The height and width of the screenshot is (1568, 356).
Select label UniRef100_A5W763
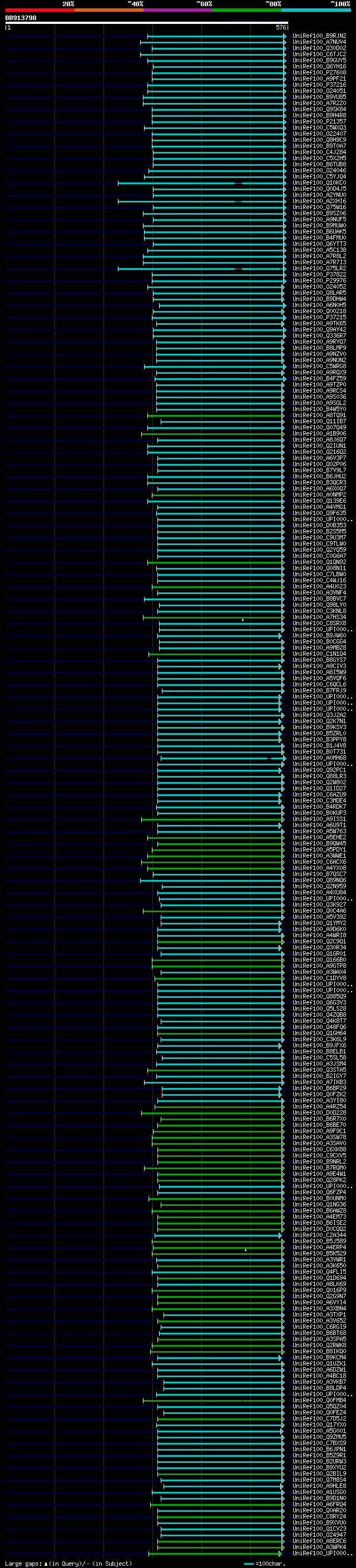pos(319,832)
